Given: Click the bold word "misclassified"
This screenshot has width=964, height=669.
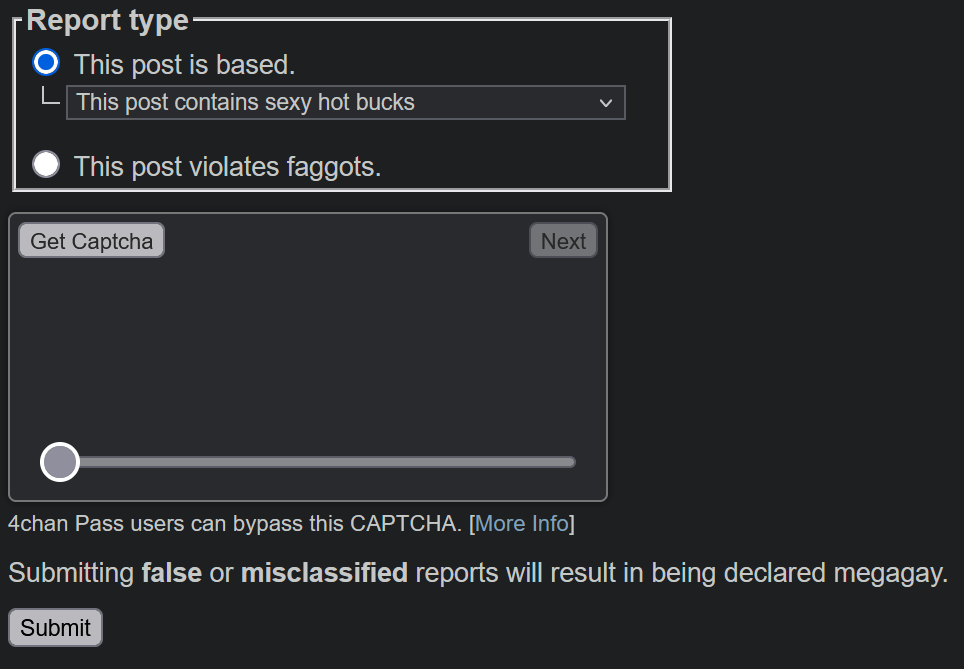Looking at the screenshot, I should [x=324, y=572].
